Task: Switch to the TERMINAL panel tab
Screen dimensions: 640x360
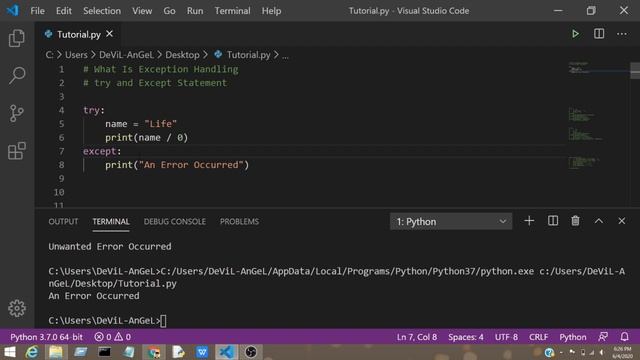Action: [111, 221]
